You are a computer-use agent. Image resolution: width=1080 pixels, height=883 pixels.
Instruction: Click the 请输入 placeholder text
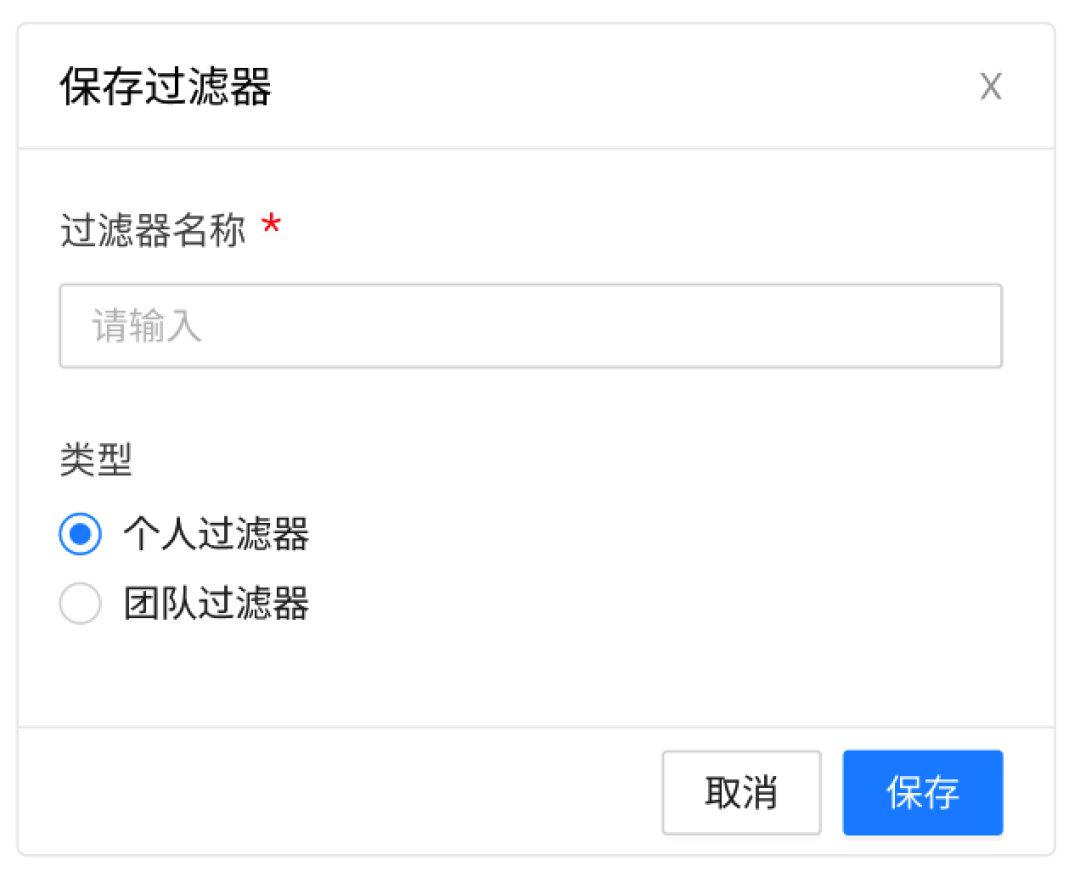pyautogui.click(x=147, y=326)
